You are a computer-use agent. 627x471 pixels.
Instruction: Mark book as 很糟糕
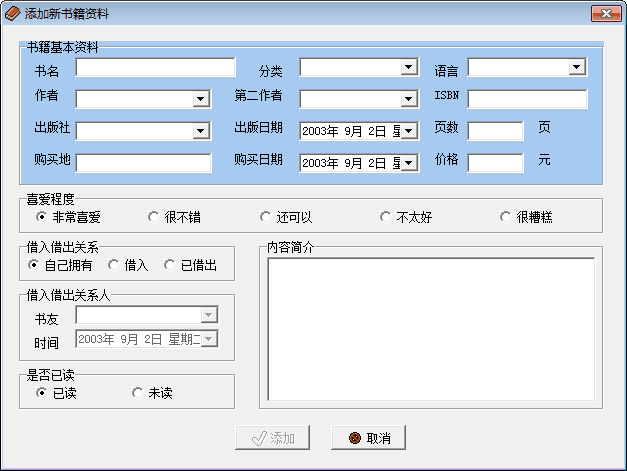tap(505, 217)
